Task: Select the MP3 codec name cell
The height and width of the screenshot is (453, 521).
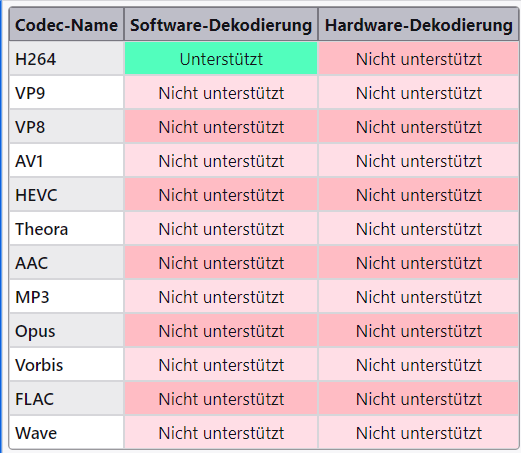Action: click(x=66, y=297)
